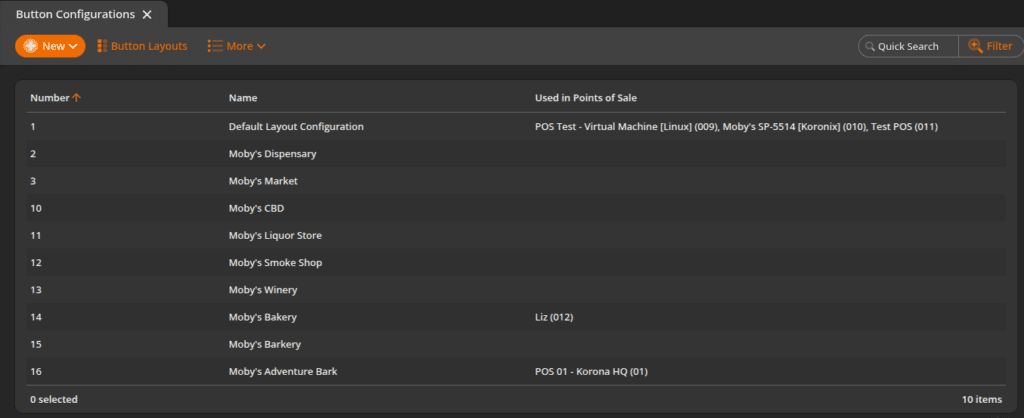Open the Filter panel
1024x418 pixels.
point(991,46)
